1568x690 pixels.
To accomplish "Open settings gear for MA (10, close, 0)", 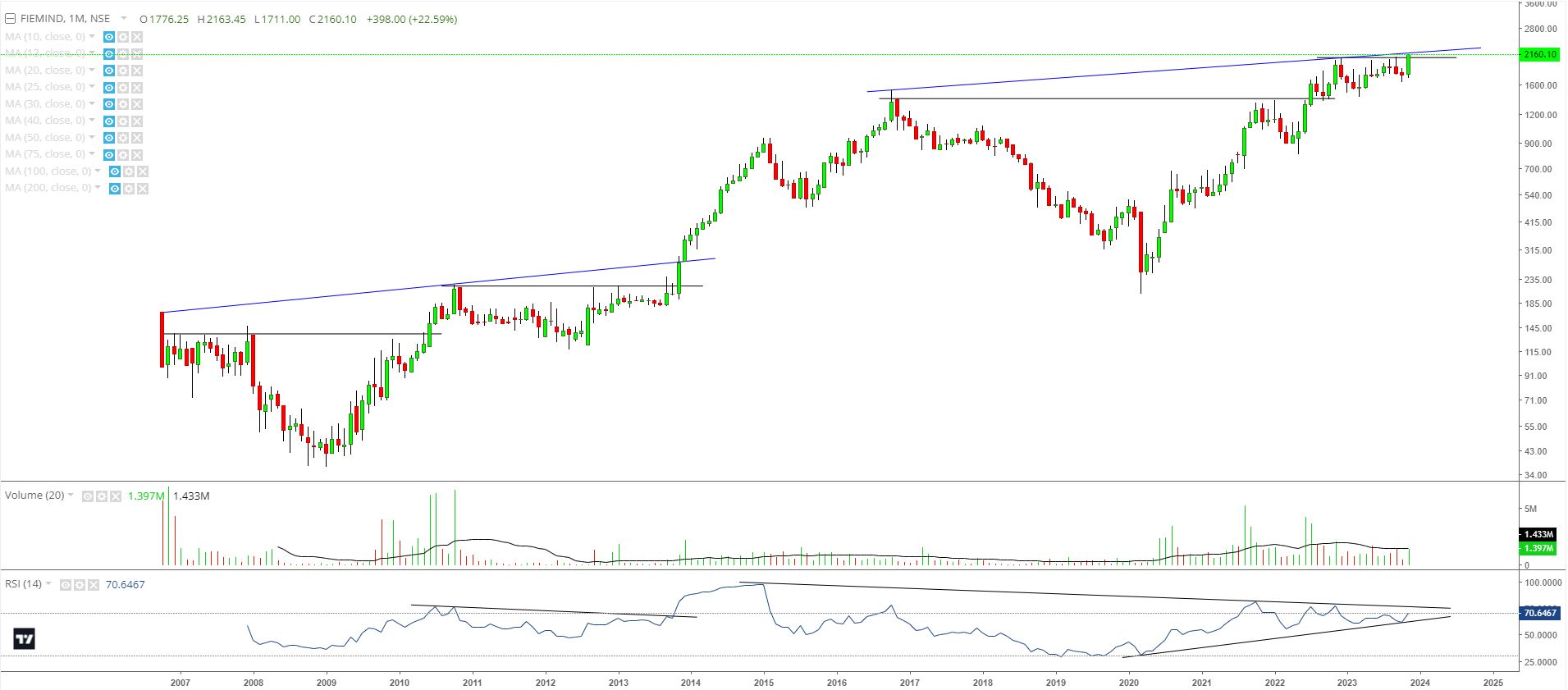I will (123, 37).
